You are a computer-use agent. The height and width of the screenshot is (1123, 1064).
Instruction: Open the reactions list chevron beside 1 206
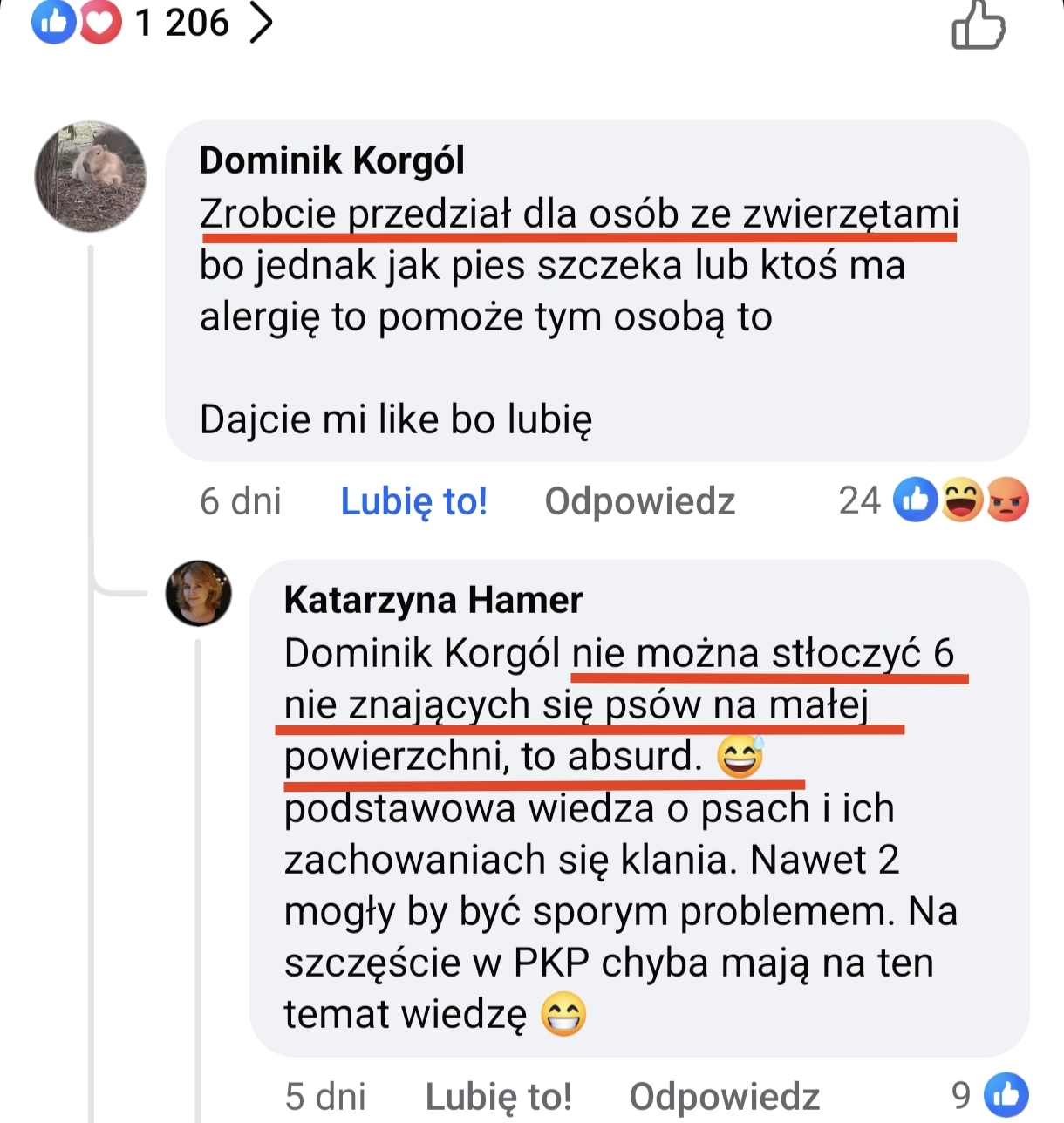coord(260,24)
